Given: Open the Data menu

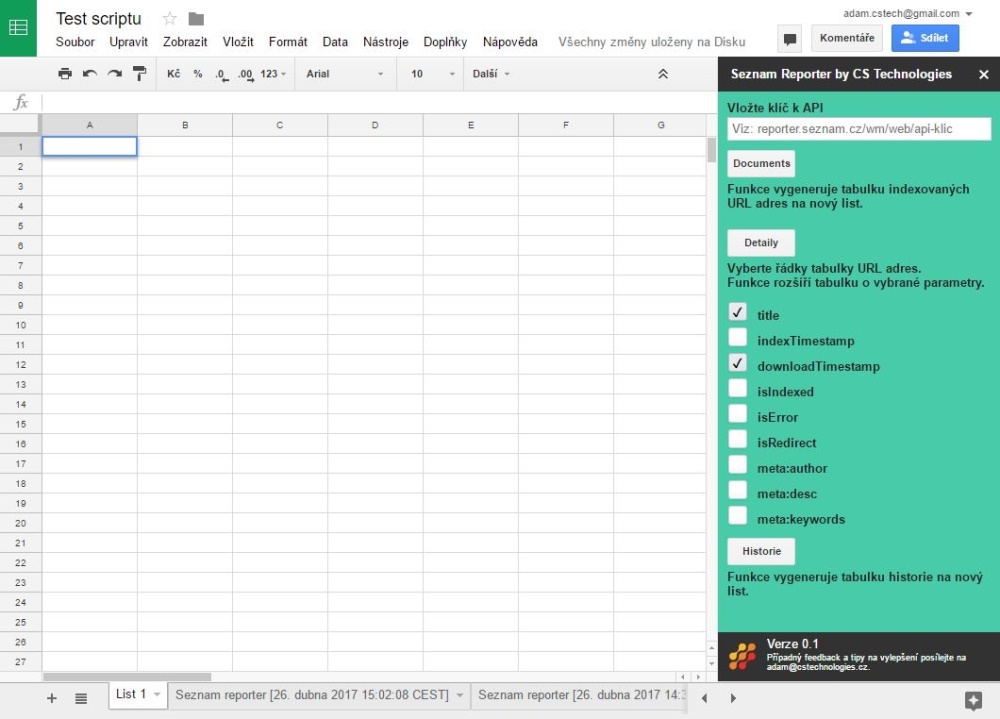Looking at the screenshot, I should (335, 42).
